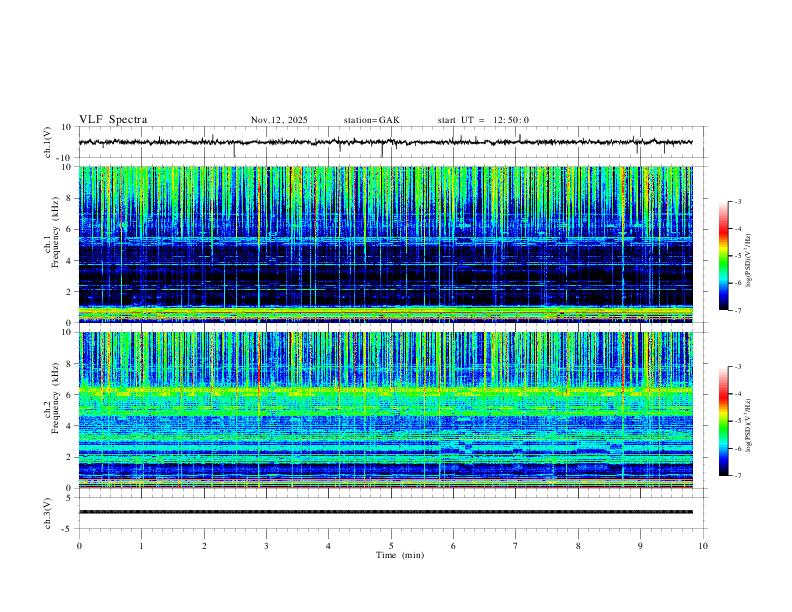Click time axis tick label '6'
Screen dimensions: 792x612
coord(453,546)
